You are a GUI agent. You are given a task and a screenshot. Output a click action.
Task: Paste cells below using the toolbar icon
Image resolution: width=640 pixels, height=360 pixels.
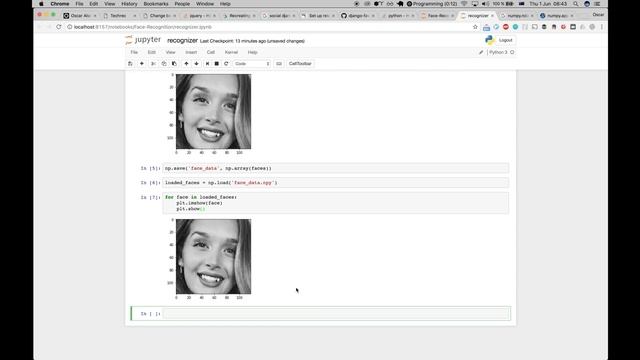(x=174, y=64)
